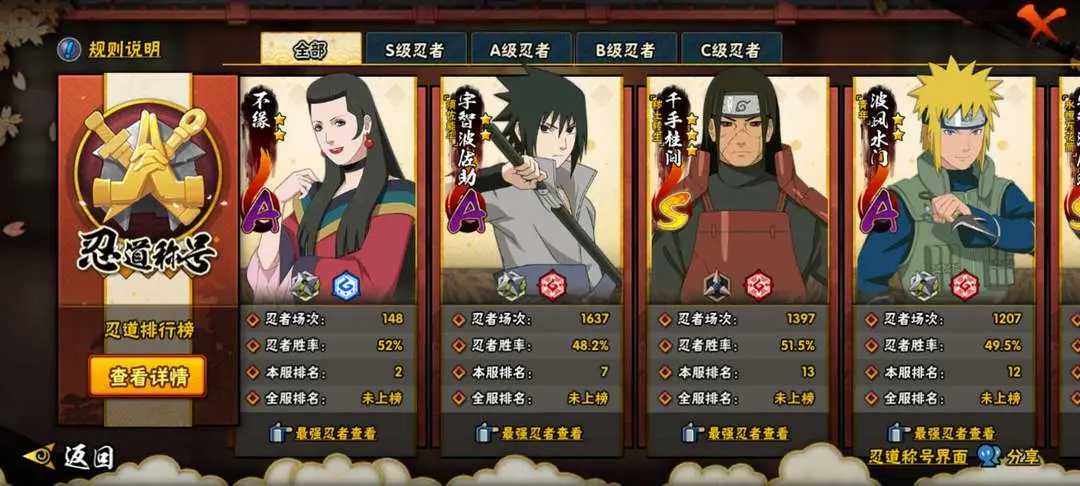Click the silver cube icon on 不缘 card
Screen dimensions: 1080x486
[304, 286]
